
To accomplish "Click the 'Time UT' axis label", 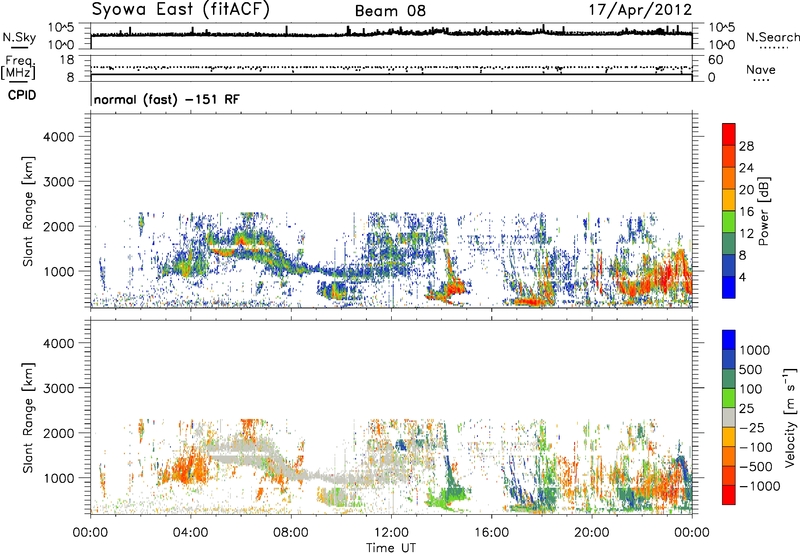I will pyautogui.click(x=391, y=548).
